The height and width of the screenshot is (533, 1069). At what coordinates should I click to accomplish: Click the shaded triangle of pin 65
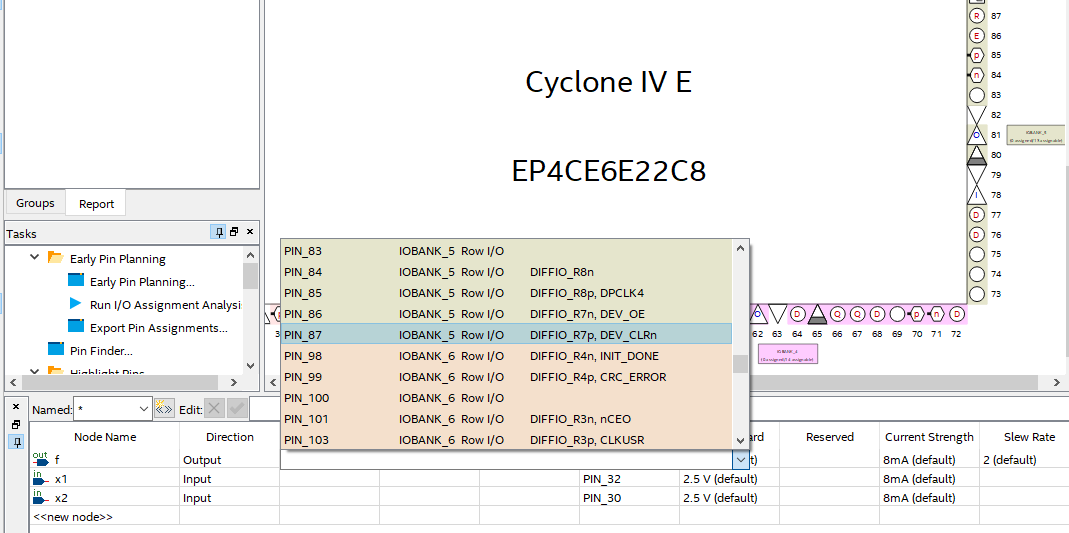[817, 314]
